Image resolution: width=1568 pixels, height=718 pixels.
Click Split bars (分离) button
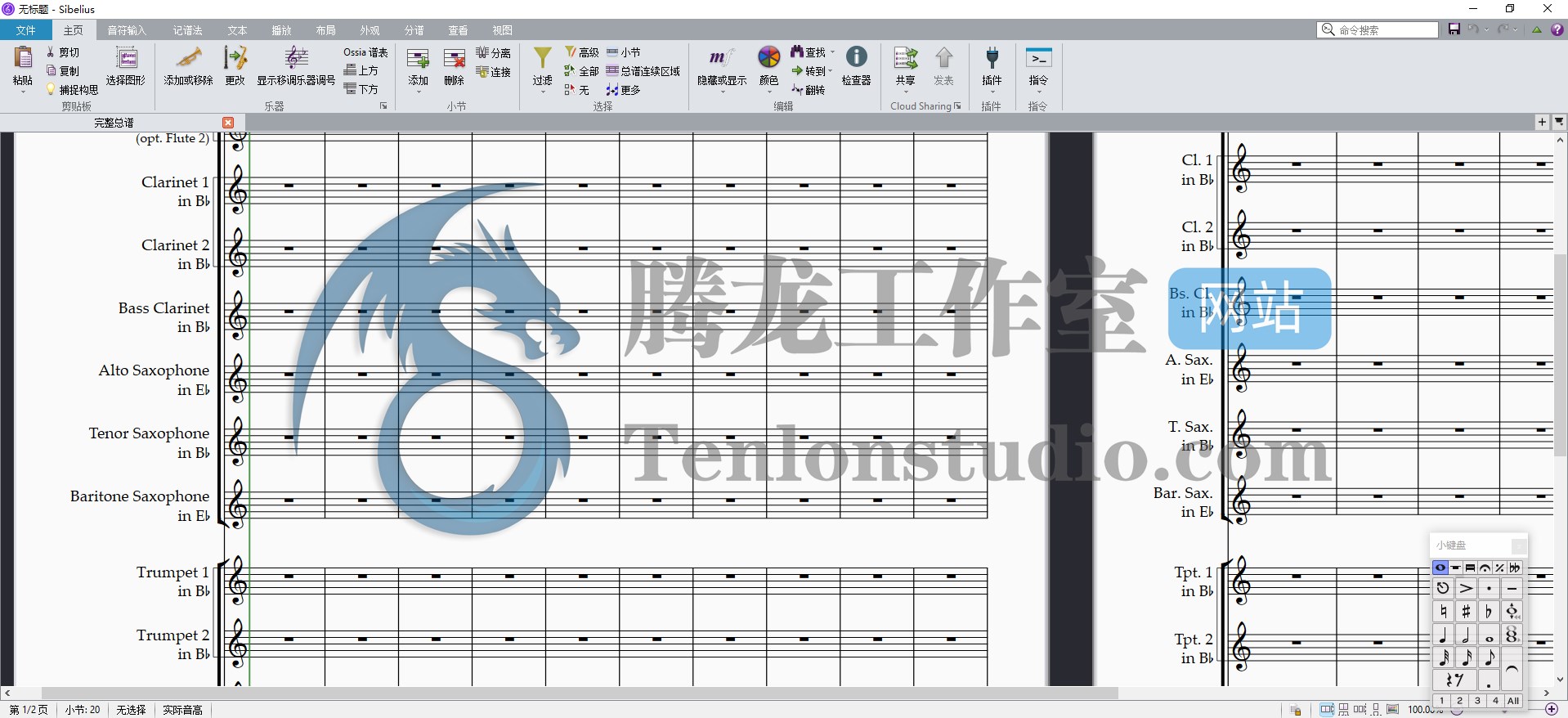click(x=493, y=53)
